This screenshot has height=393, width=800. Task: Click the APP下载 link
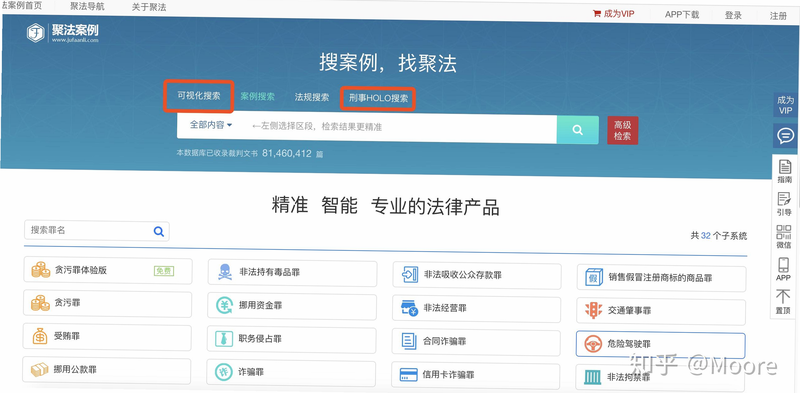(x=682, y=15)
